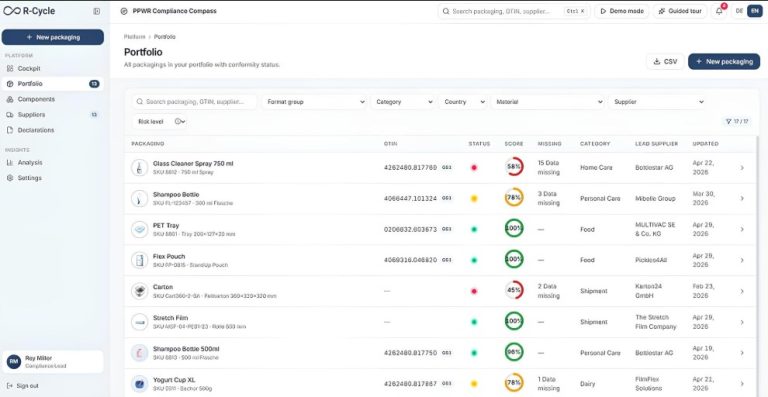Expand the Stretch Film row chevron
This screenshot has width=768, height=397.
click(x=742, y=322)
